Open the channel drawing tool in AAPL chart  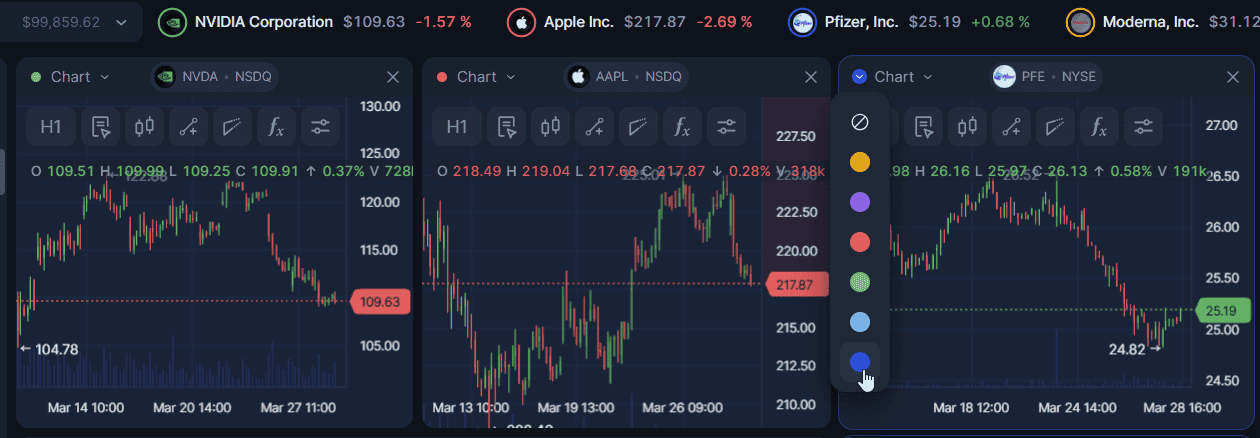click(x=638, y=127)
